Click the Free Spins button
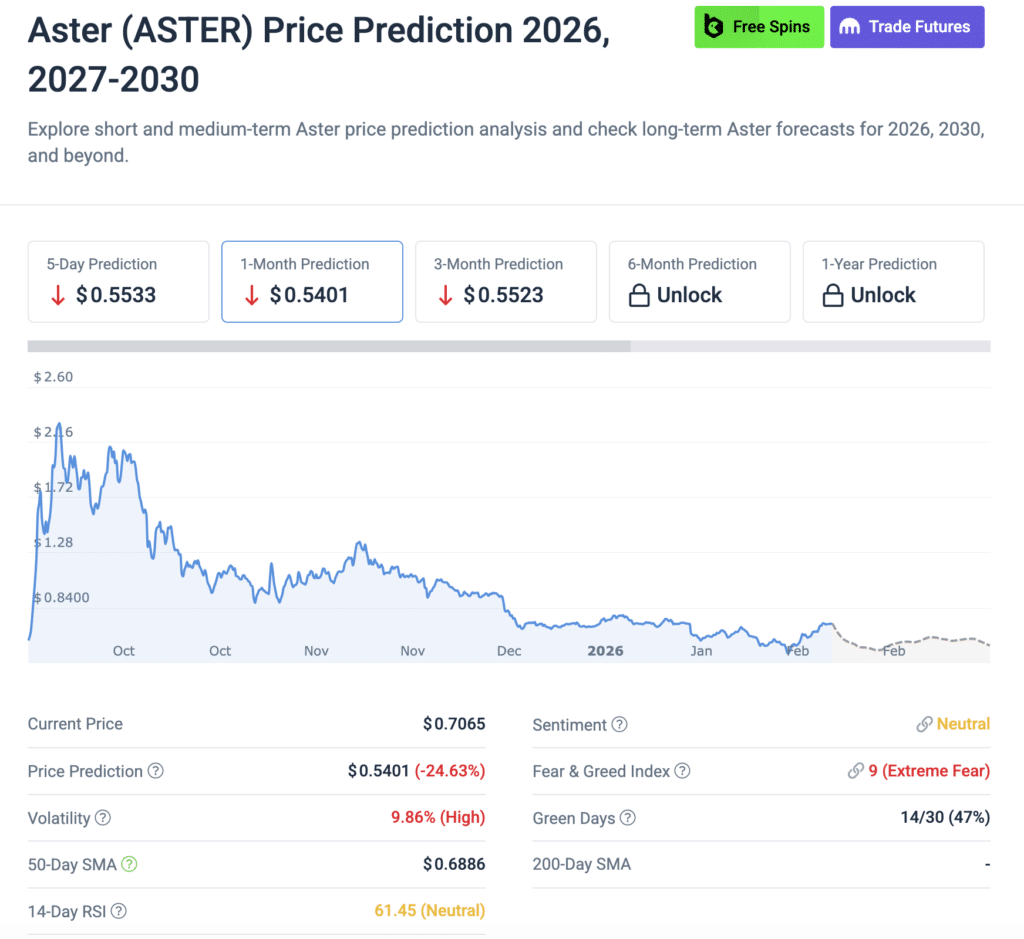The image size is (1024, 939). pos(759,27)
